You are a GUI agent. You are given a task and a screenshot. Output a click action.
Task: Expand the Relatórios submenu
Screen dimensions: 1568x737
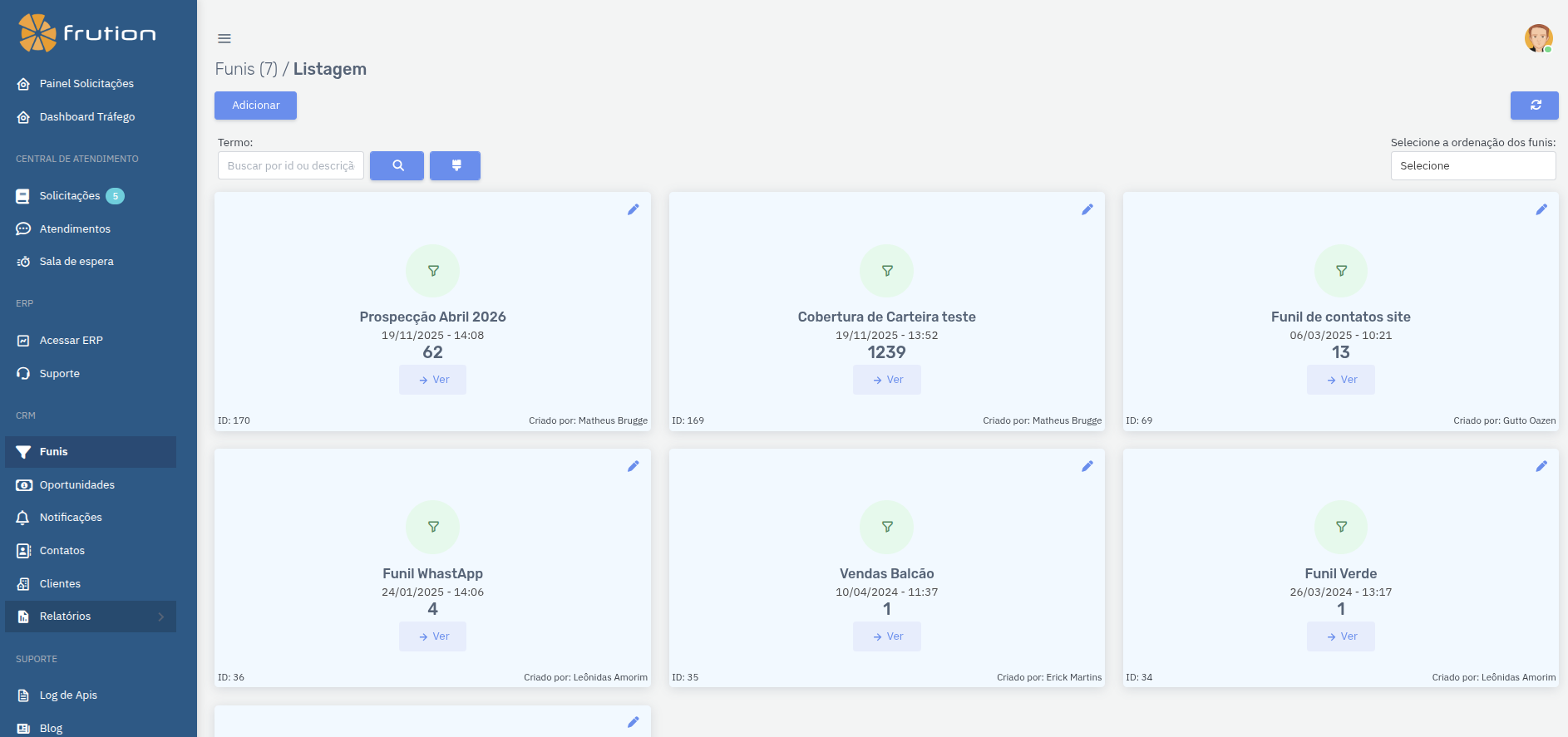pos(90,617)
